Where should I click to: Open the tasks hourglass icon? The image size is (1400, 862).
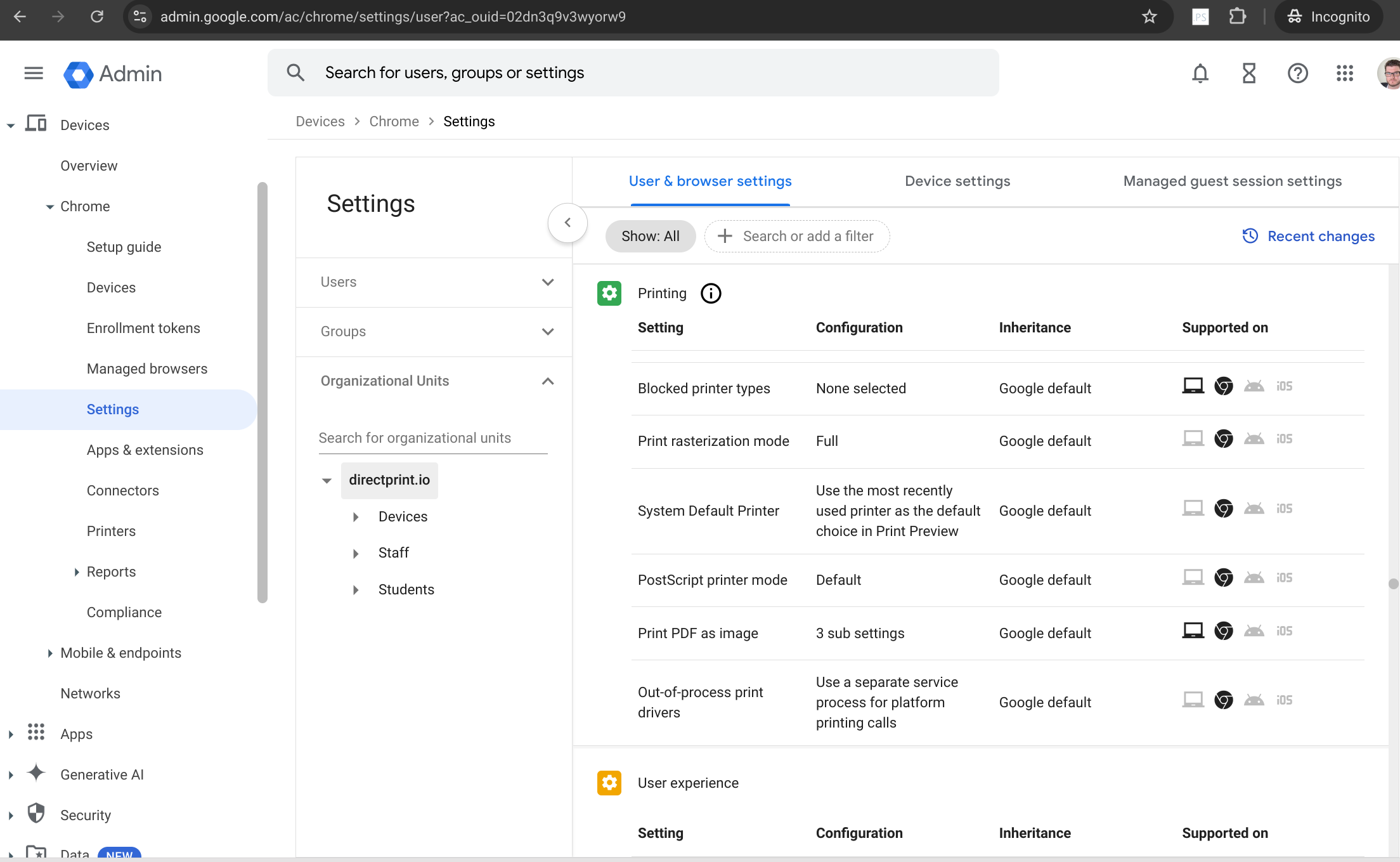[1249, 74]
